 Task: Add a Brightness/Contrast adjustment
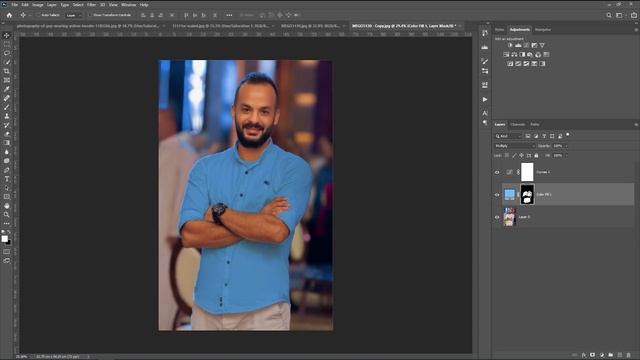(510, 45)
